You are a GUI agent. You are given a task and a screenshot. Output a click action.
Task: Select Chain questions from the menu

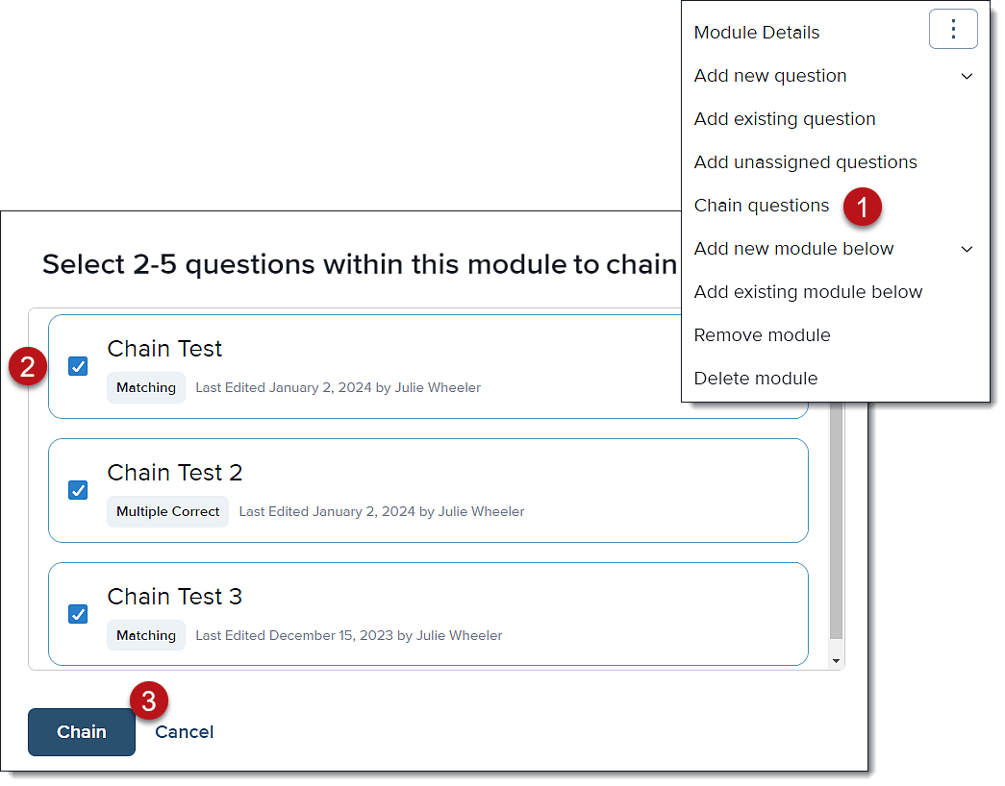[762, 205]
